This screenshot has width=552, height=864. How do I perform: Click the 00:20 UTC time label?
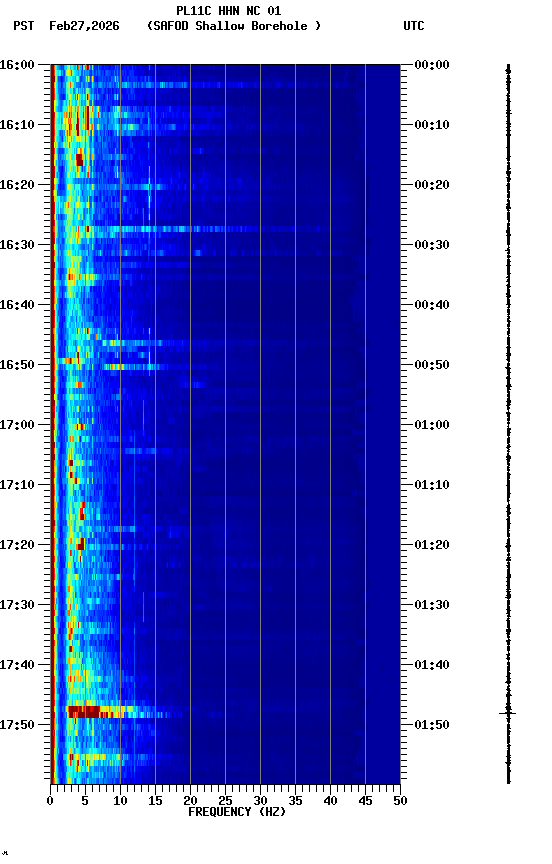(432, 185)
